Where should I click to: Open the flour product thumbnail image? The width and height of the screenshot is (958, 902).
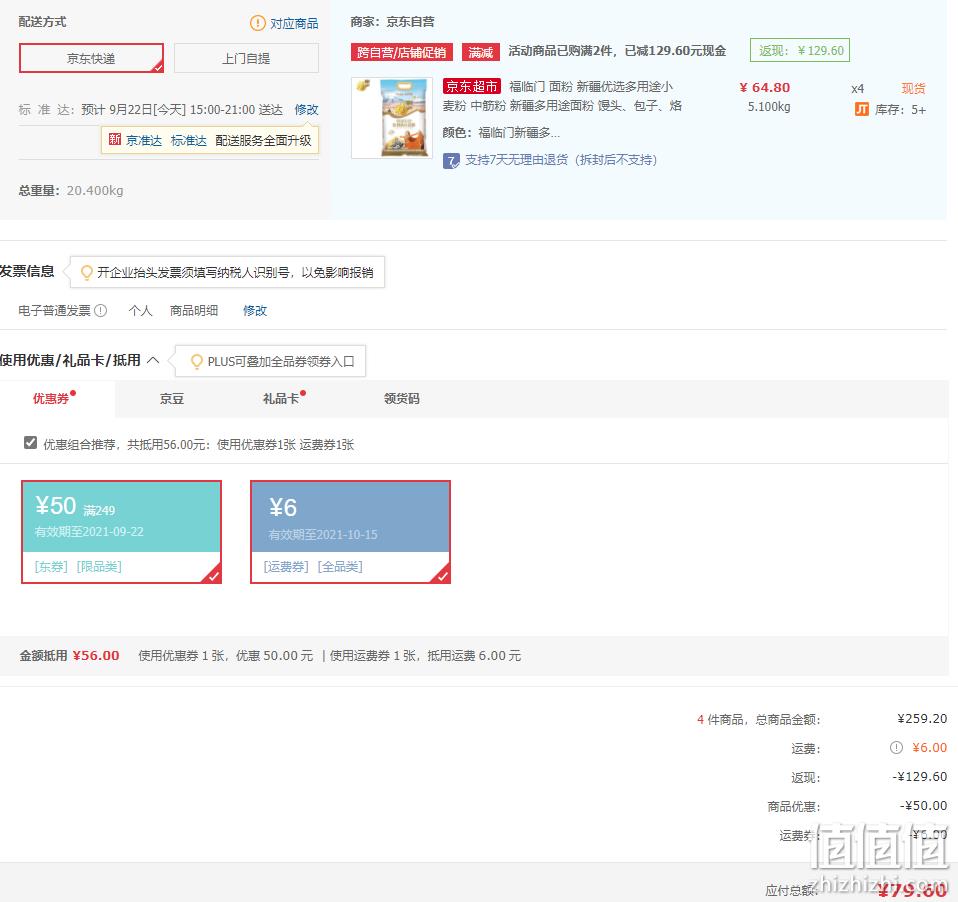392,118
